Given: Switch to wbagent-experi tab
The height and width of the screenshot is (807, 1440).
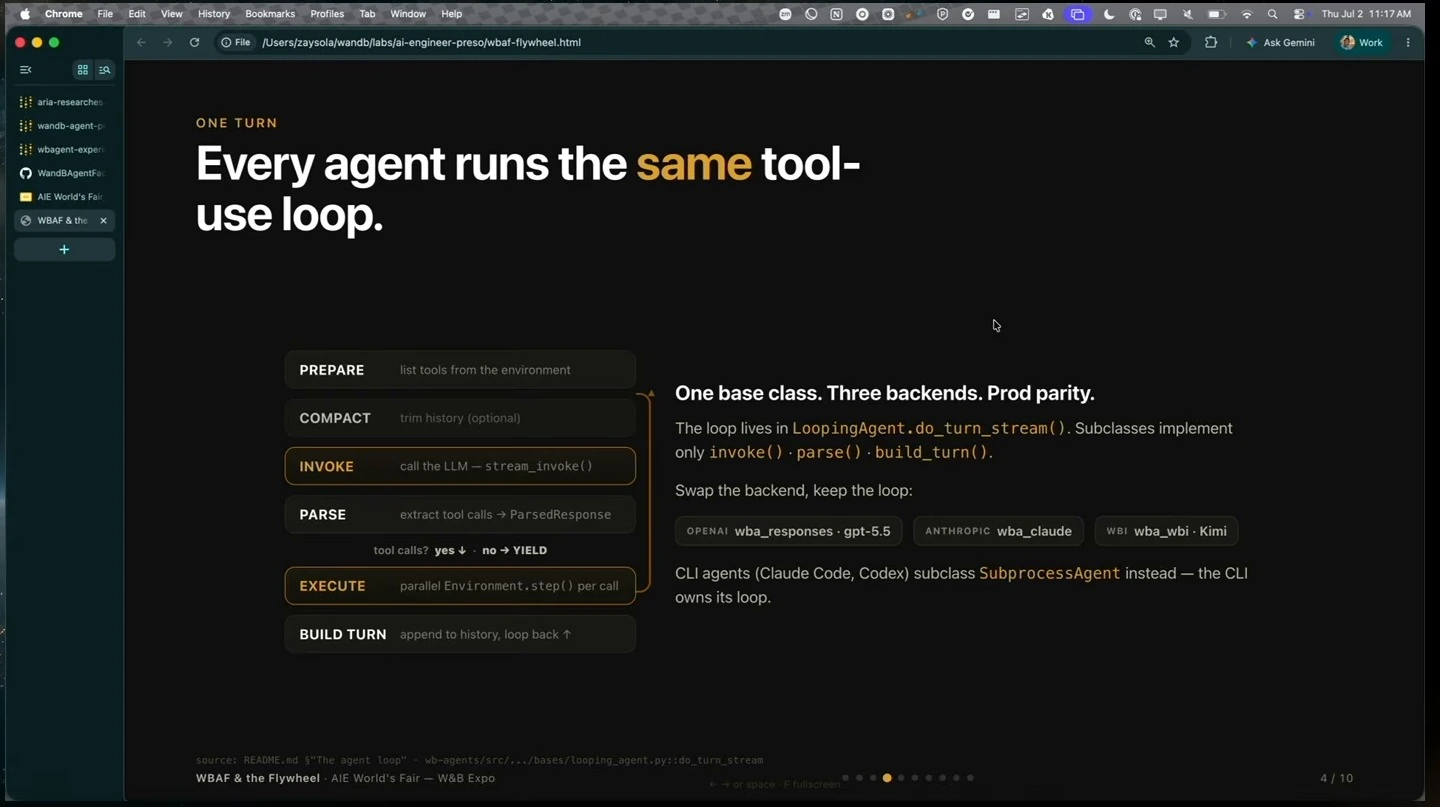Looking at the screenshot, I should coord(65,149).
